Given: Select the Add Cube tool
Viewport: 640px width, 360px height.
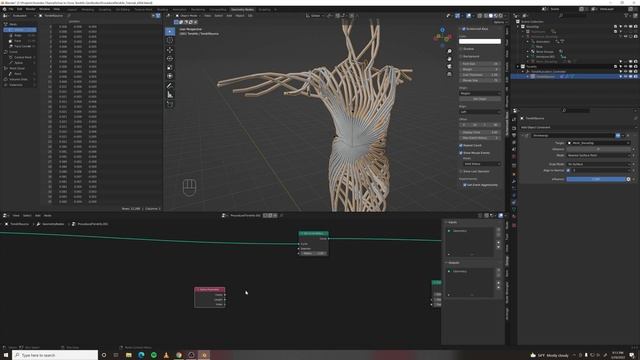Looking at the screenshot, I should click(x=170, y=104).
